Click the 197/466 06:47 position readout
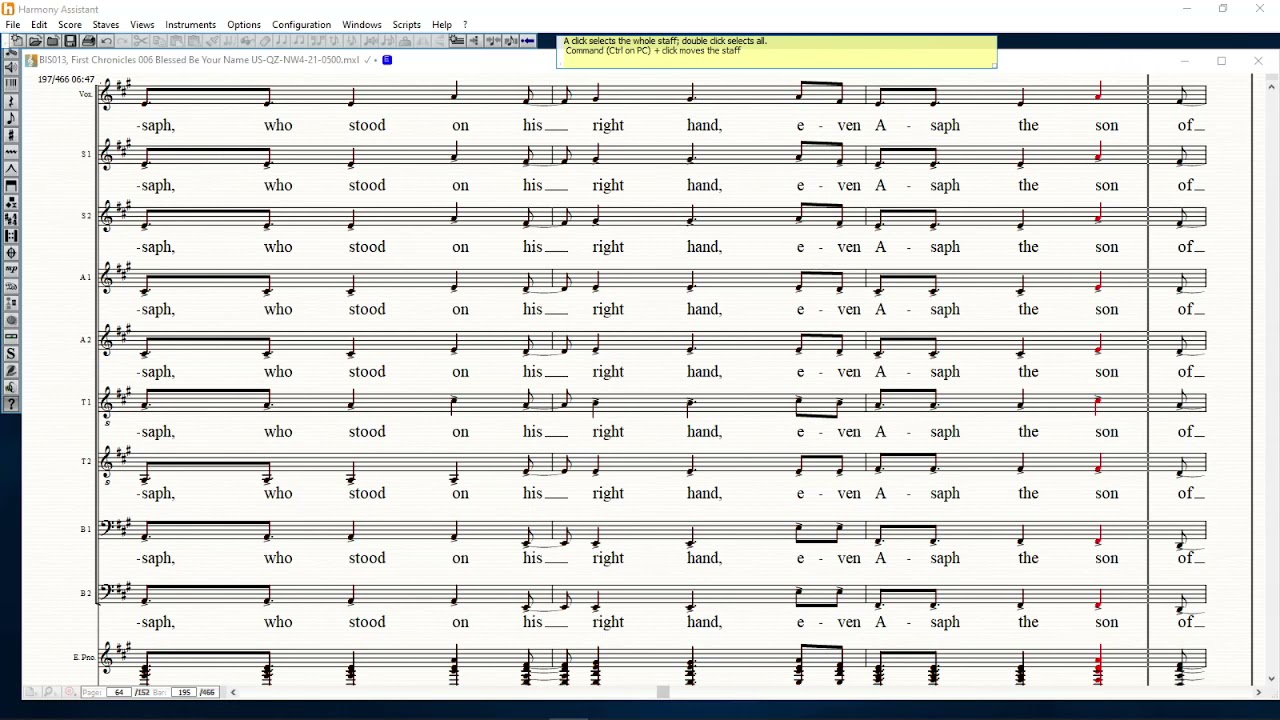 (x=66, y=79)
